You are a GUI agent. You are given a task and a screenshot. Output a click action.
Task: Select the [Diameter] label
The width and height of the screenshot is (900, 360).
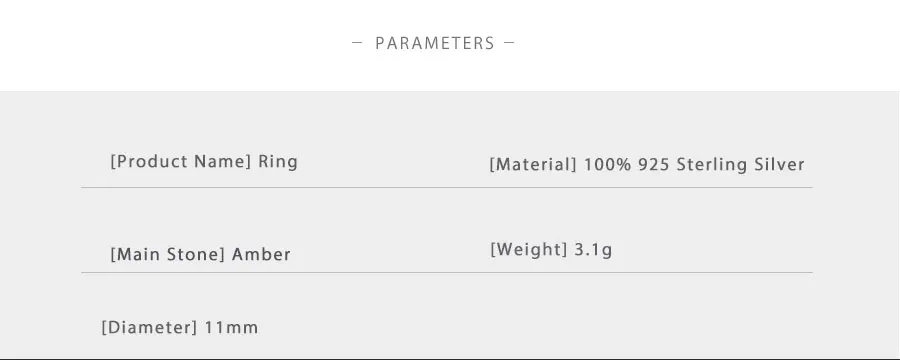point(149,328)
